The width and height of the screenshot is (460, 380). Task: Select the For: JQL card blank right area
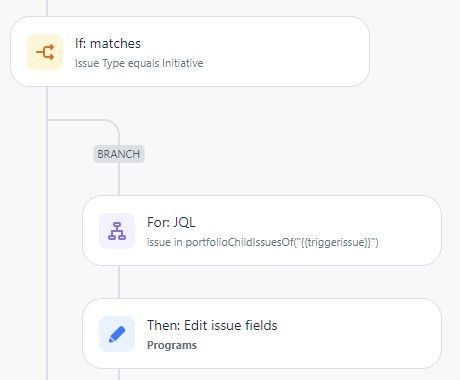coord(410,231)
